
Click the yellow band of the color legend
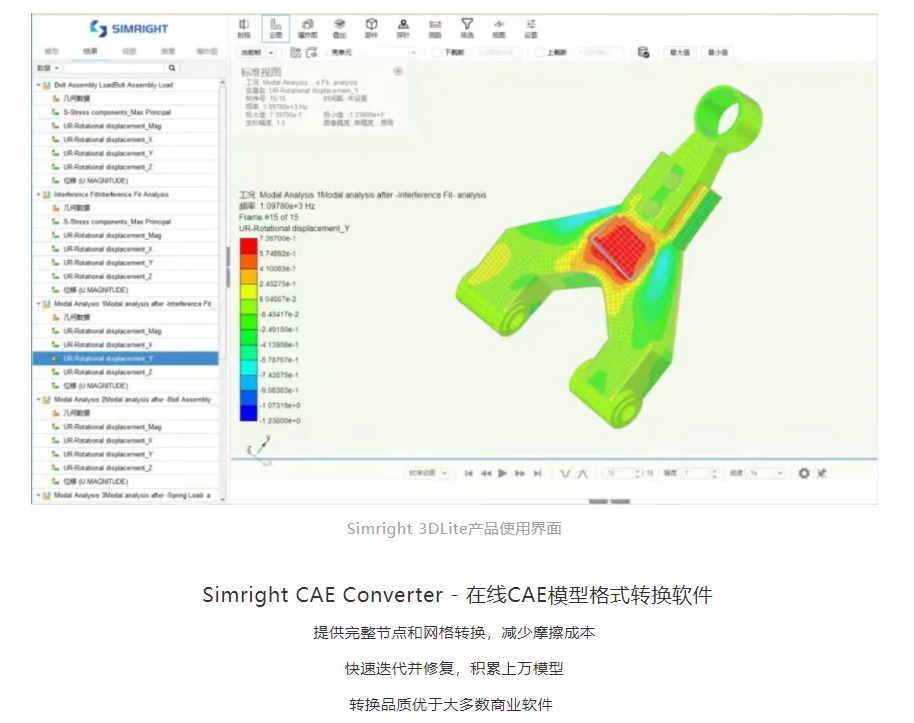(x=248, y=292)
